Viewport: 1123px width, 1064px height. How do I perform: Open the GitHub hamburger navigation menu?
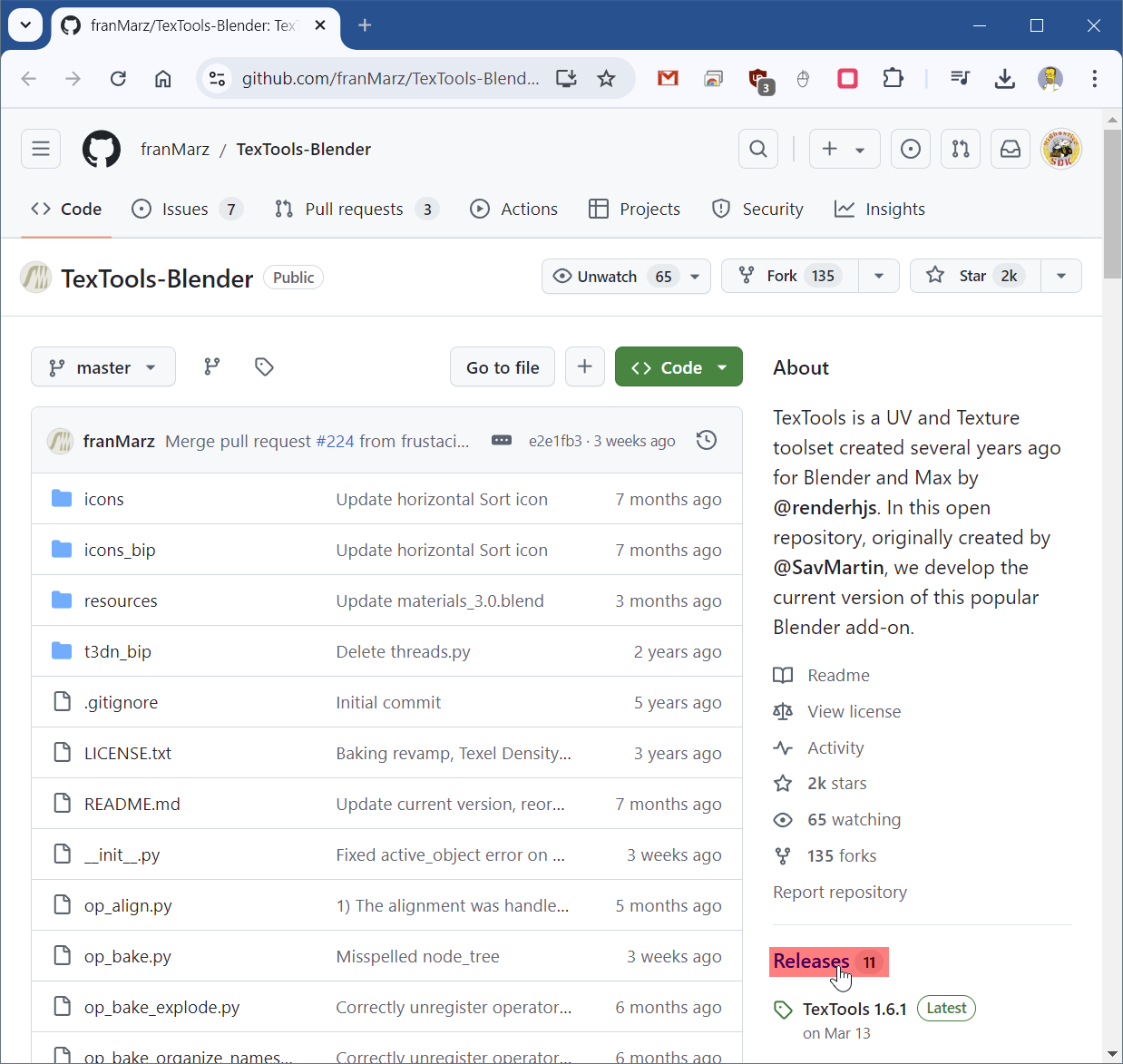[x=41, y=149]
